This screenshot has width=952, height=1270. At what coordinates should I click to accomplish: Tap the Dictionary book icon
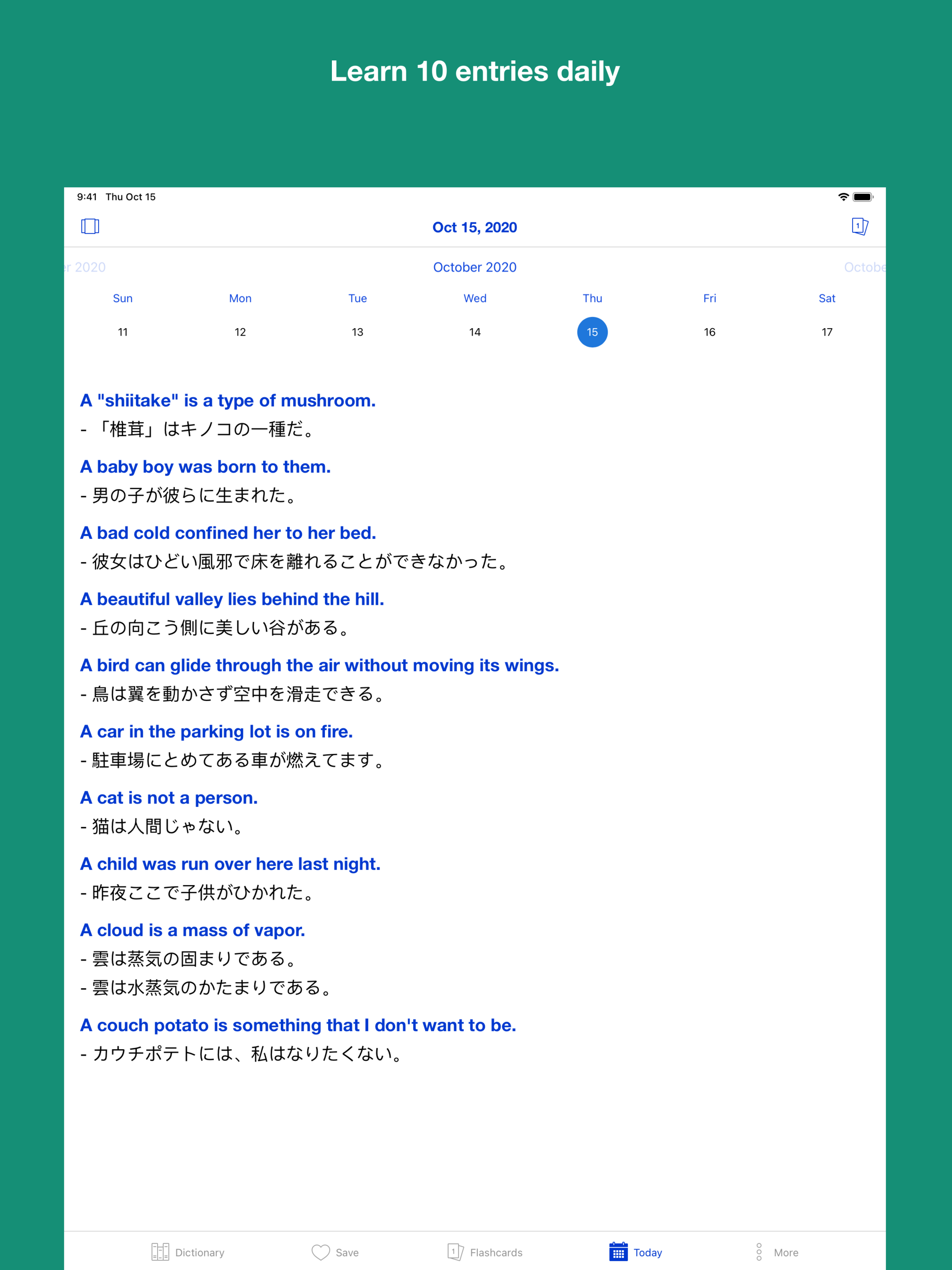coord(160,1252)
